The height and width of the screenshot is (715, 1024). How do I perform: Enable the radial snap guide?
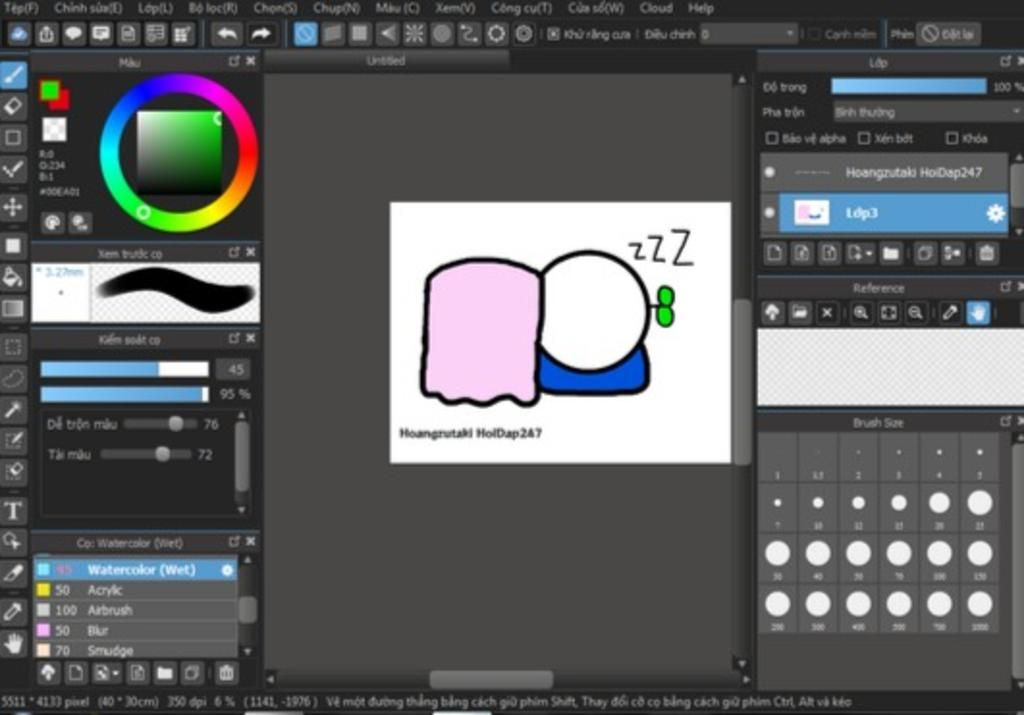[414, 34]
